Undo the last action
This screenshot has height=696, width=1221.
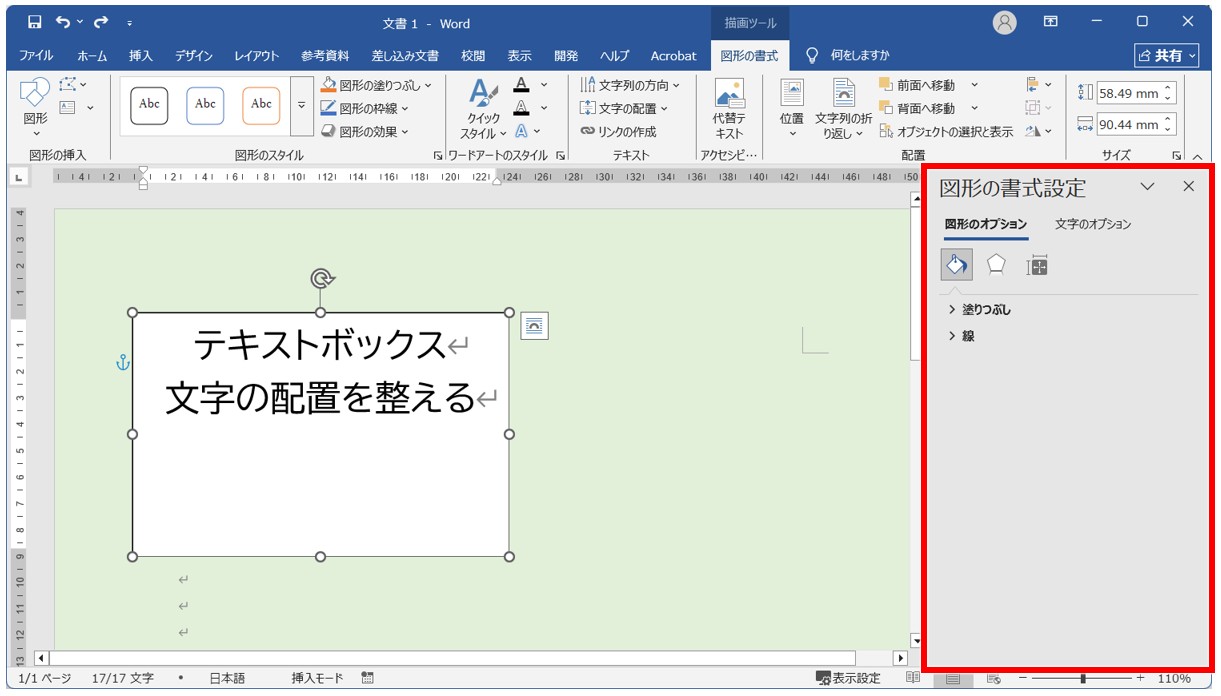coord(64,22)
